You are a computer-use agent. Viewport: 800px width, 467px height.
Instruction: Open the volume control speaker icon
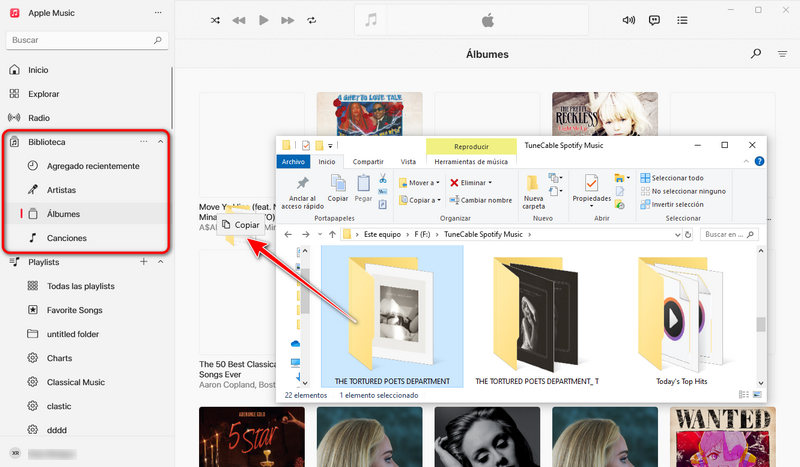(x=629, y=20)
